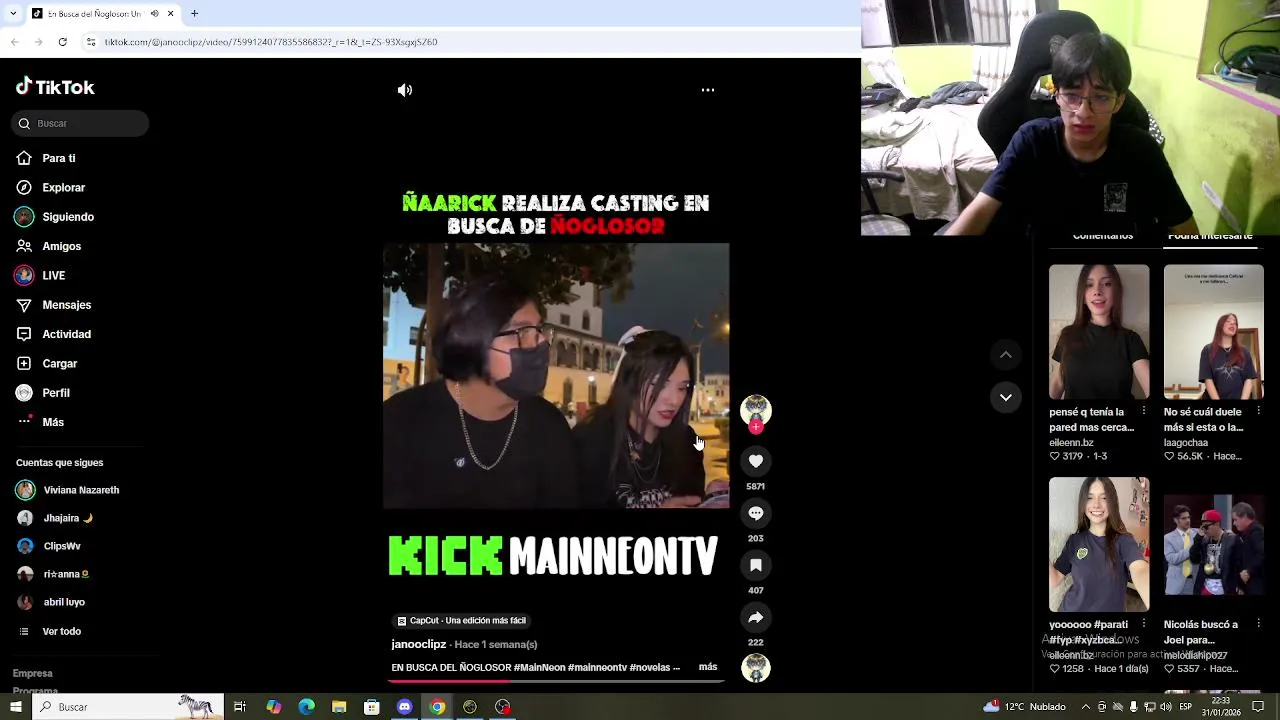Like the video with the heart icon
This screenshot has width=1280, height=720.
[x=756, y=461]
